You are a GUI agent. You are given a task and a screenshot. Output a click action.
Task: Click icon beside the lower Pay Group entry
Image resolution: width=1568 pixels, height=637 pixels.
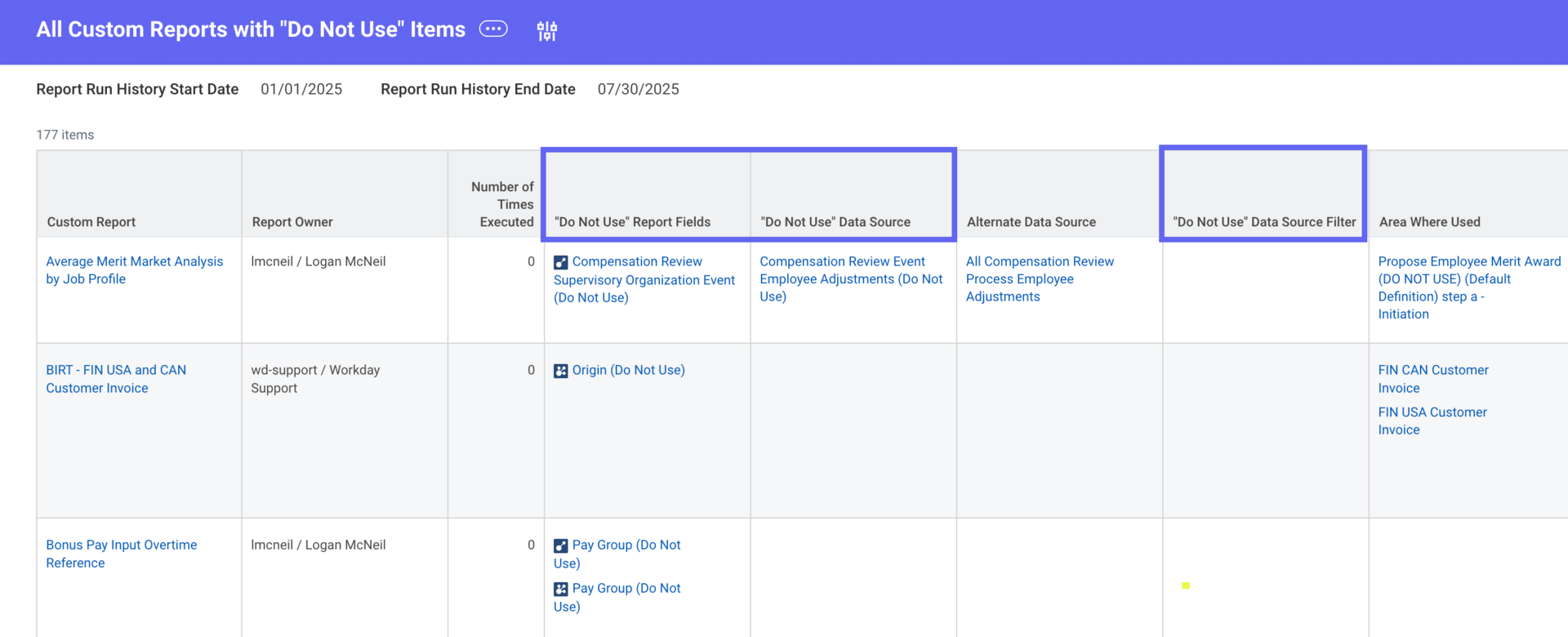[561, 589]
